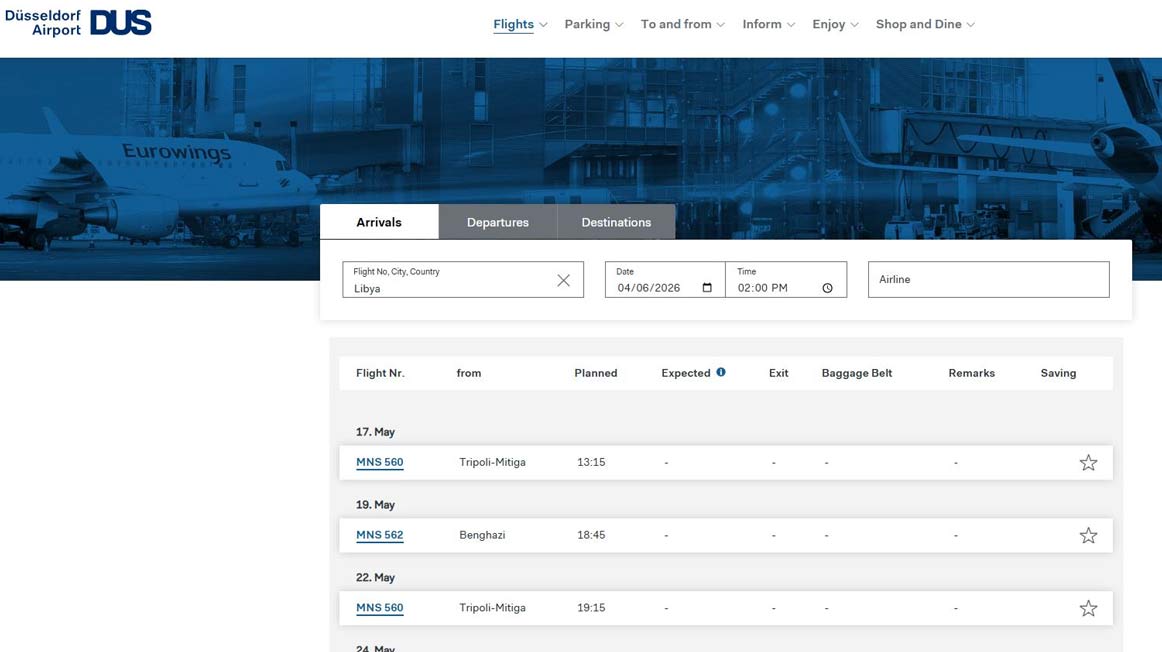Viewport: 1162px width, 652px height.
Task: Click the Remarks column header
Action: click(972, 373)
